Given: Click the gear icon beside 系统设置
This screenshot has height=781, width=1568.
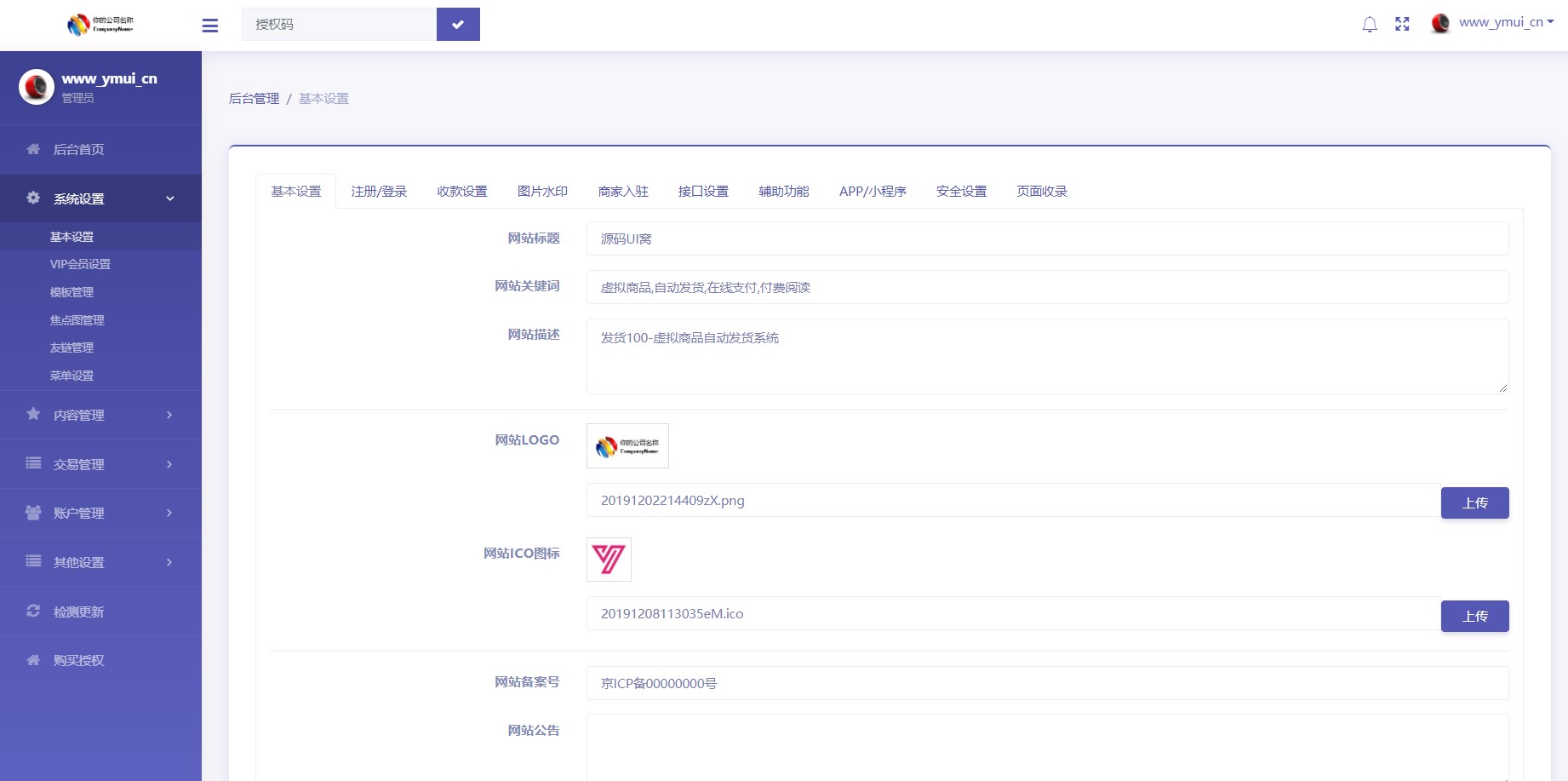Looking at the screenshot, I should pyautogui.click(x=32, y=198).
